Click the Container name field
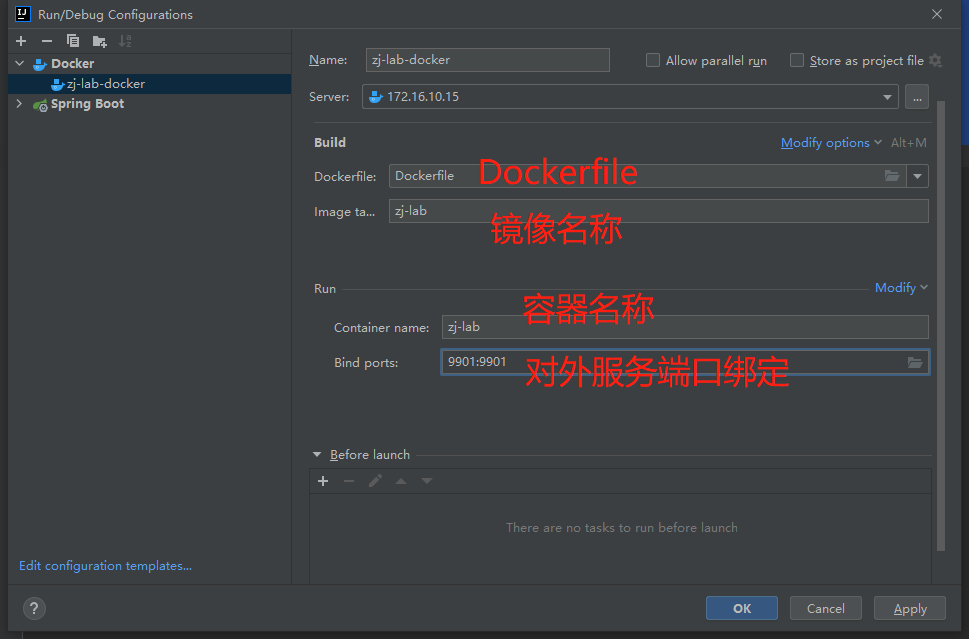This screenshot has height=639, width=969. (685, 327)
